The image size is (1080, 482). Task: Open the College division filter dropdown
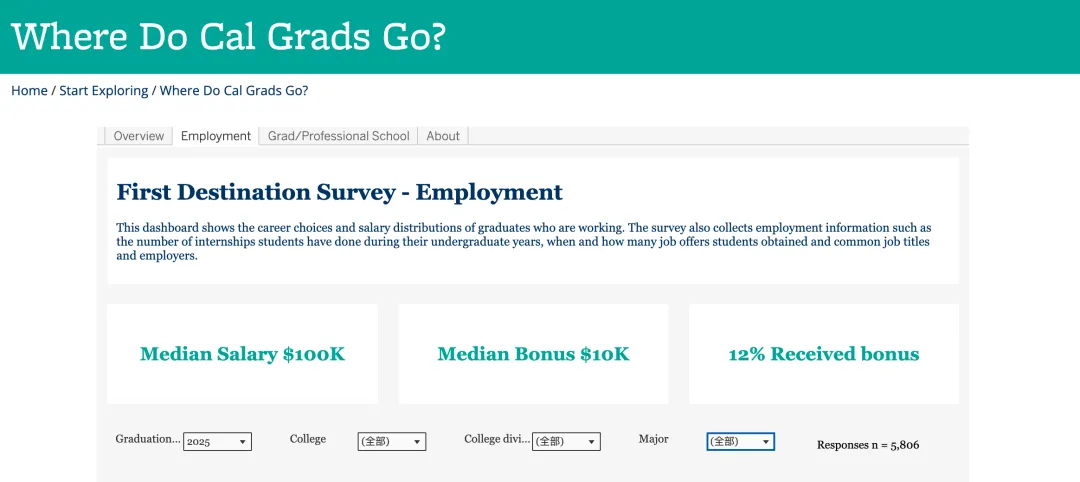point(566,441)
